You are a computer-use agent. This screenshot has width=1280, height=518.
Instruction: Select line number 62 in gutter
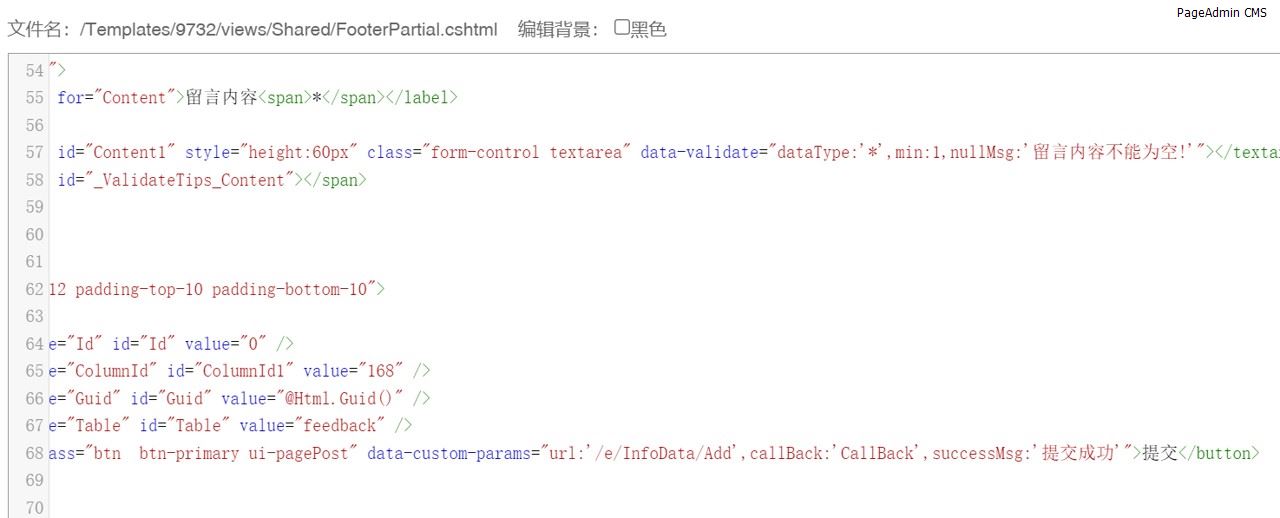(34, 289)
